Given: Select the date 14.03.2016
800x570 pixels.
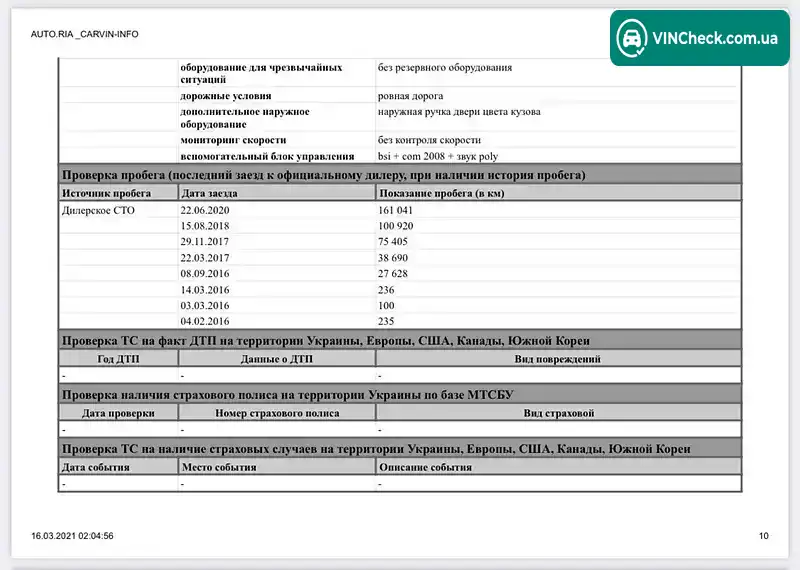Looking at the screenshot, I should pyautogui.click(x=205, y=290).
